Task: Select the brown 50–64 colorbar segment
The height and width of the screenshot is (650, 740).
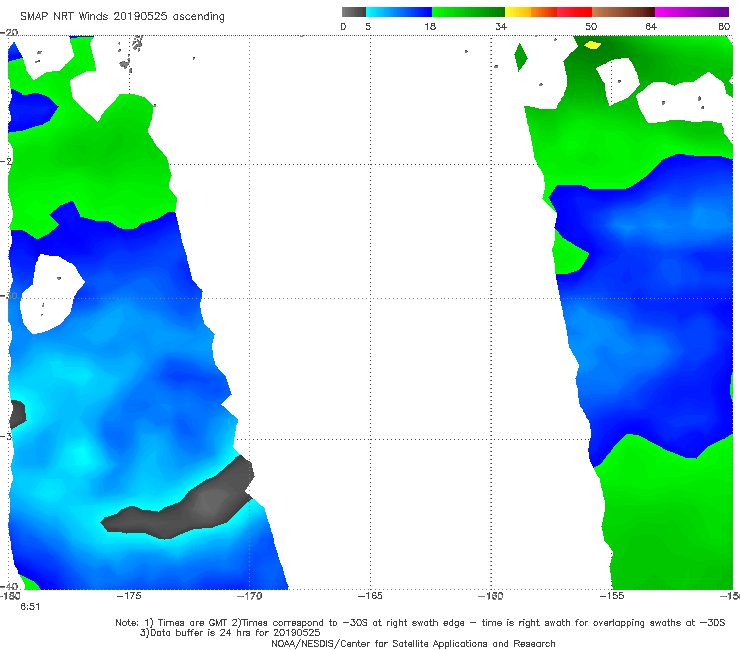Action: click(623, 12)
